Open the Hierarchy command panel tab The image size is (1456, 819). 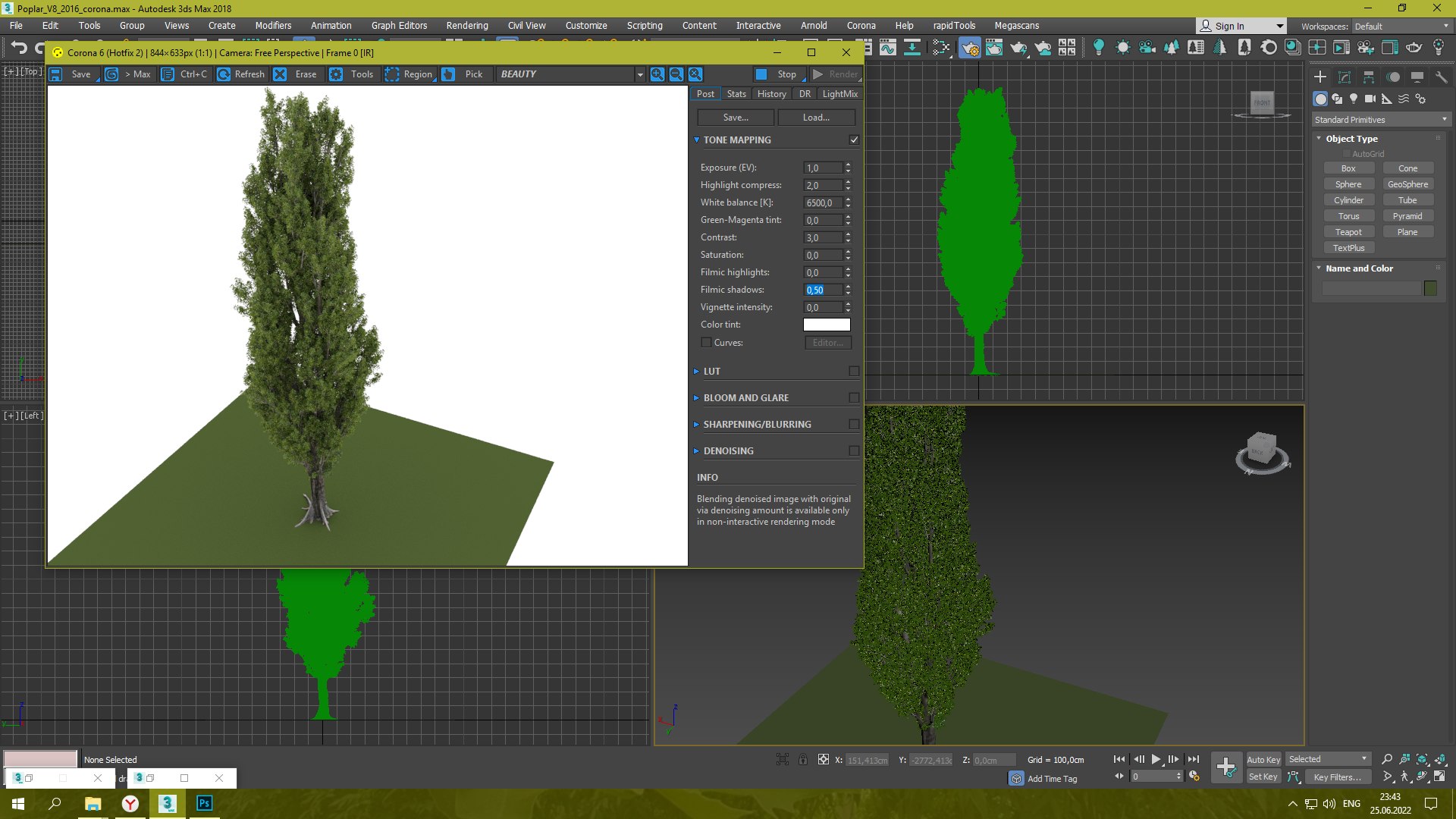pos(1369,77)
